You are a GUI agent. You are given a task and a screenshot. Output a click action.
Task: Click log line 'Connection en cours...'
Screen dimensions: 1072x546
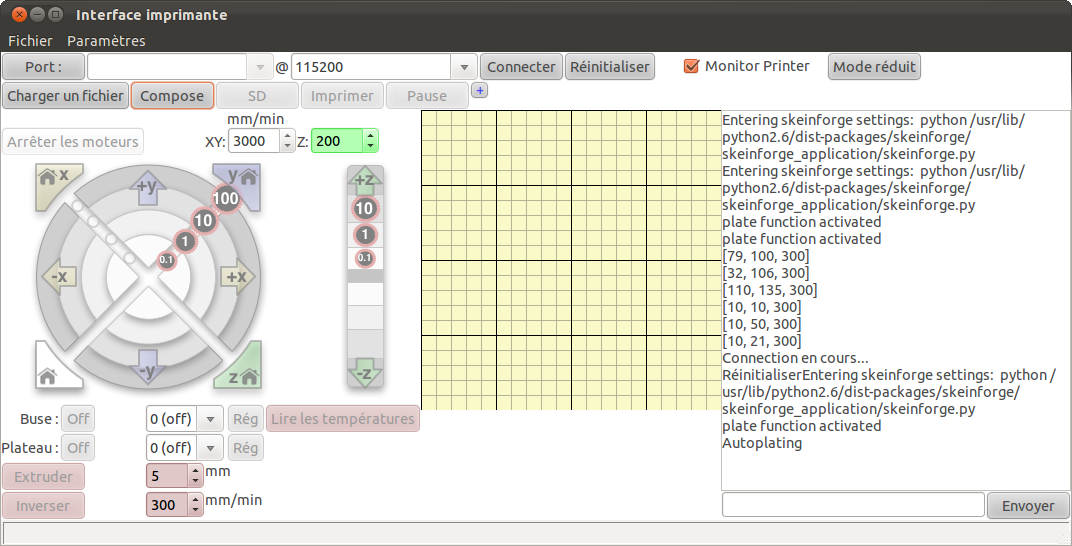pos(795,358)
